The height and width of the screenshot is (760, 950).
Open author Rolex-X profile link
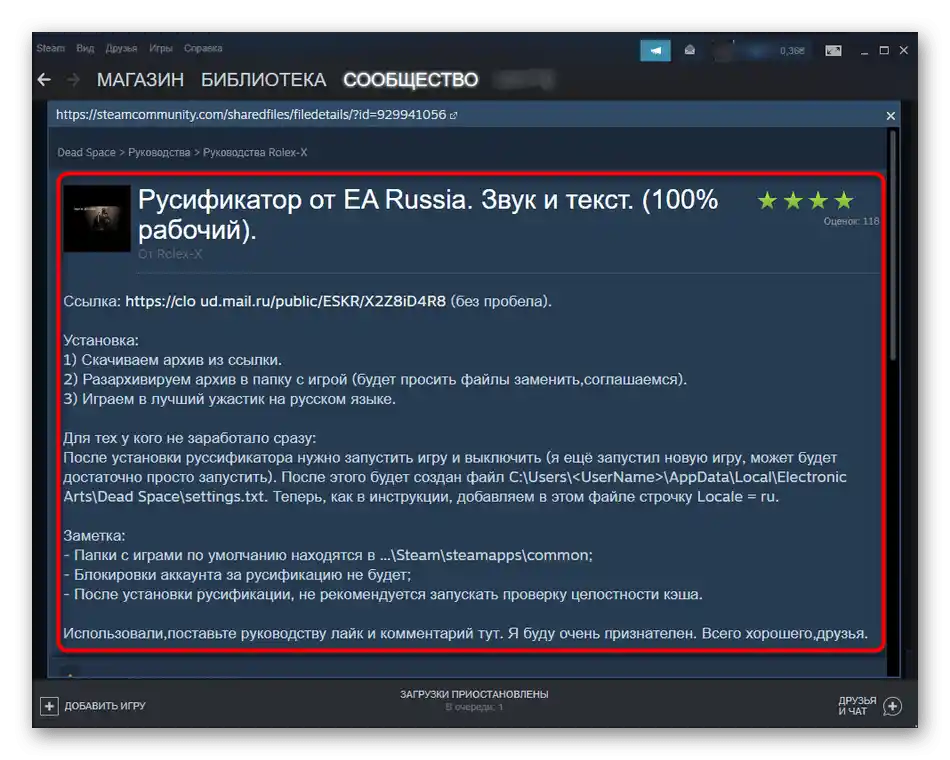click(x=179, y=254)
